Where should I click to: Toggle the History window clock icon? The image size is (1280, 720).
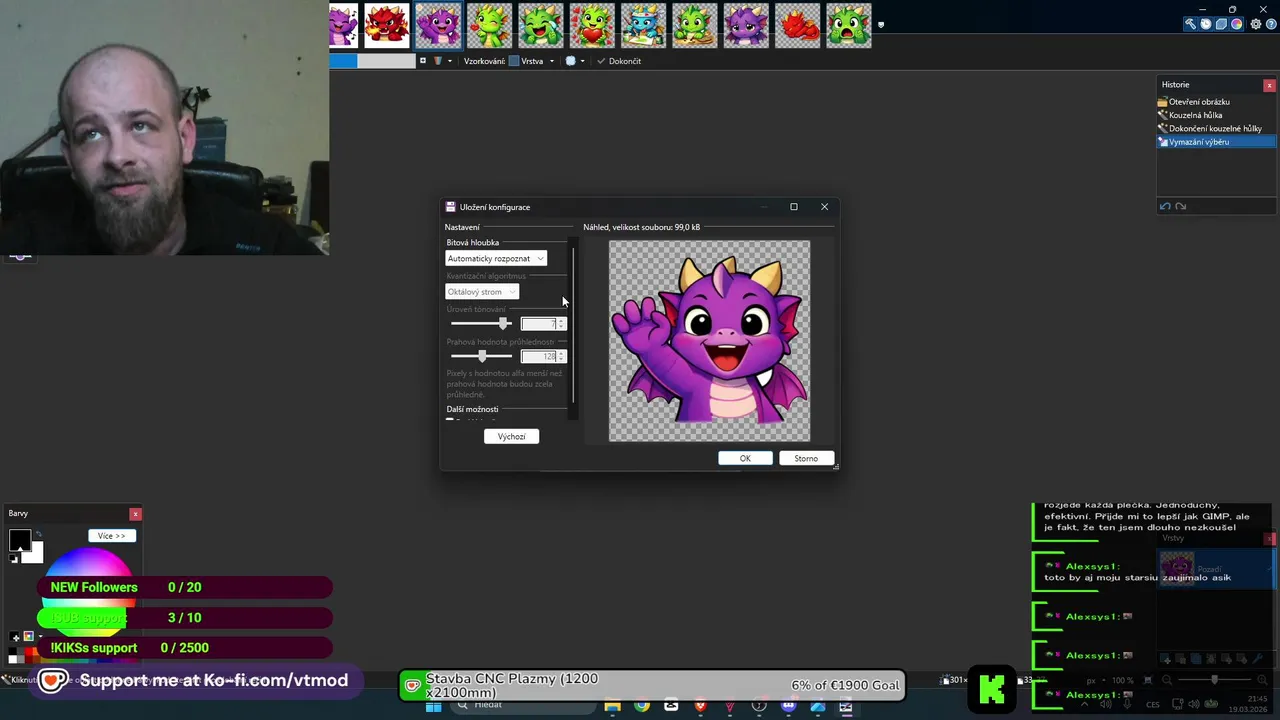(1206, 24)
